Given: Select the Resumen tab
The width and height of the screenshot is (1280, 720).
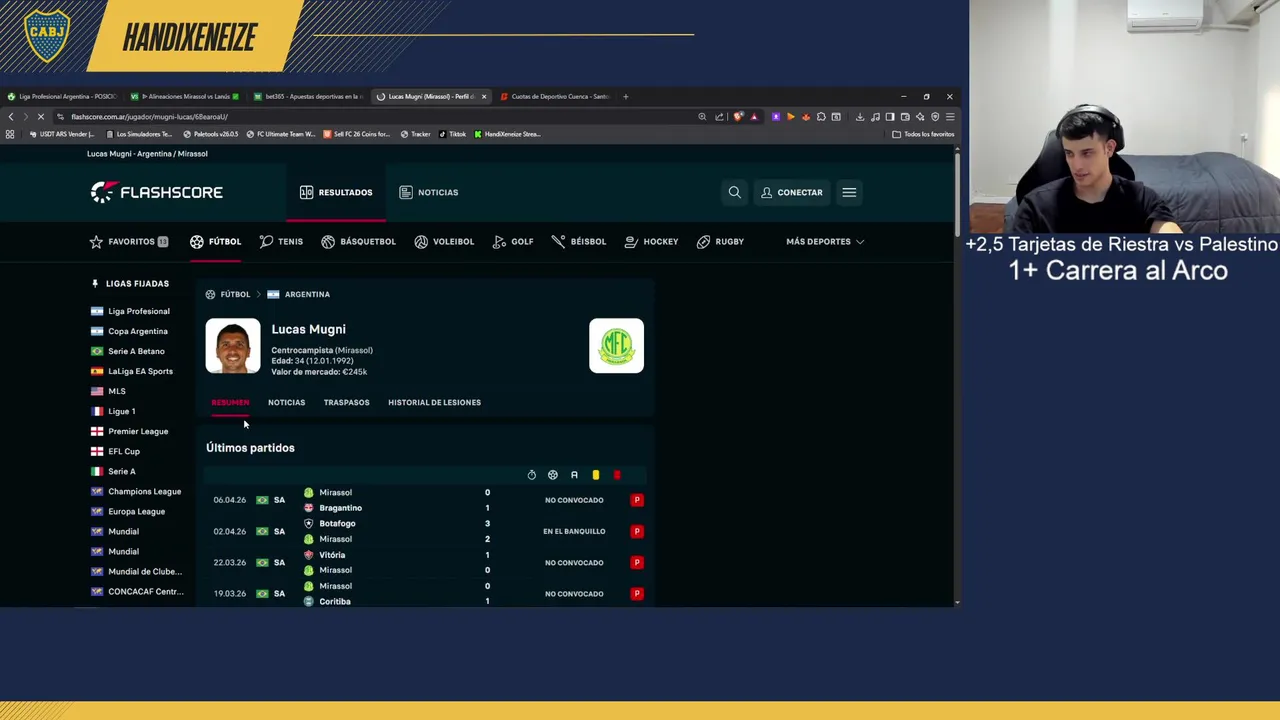Looking at the screenshot, I should click(230, 402).
